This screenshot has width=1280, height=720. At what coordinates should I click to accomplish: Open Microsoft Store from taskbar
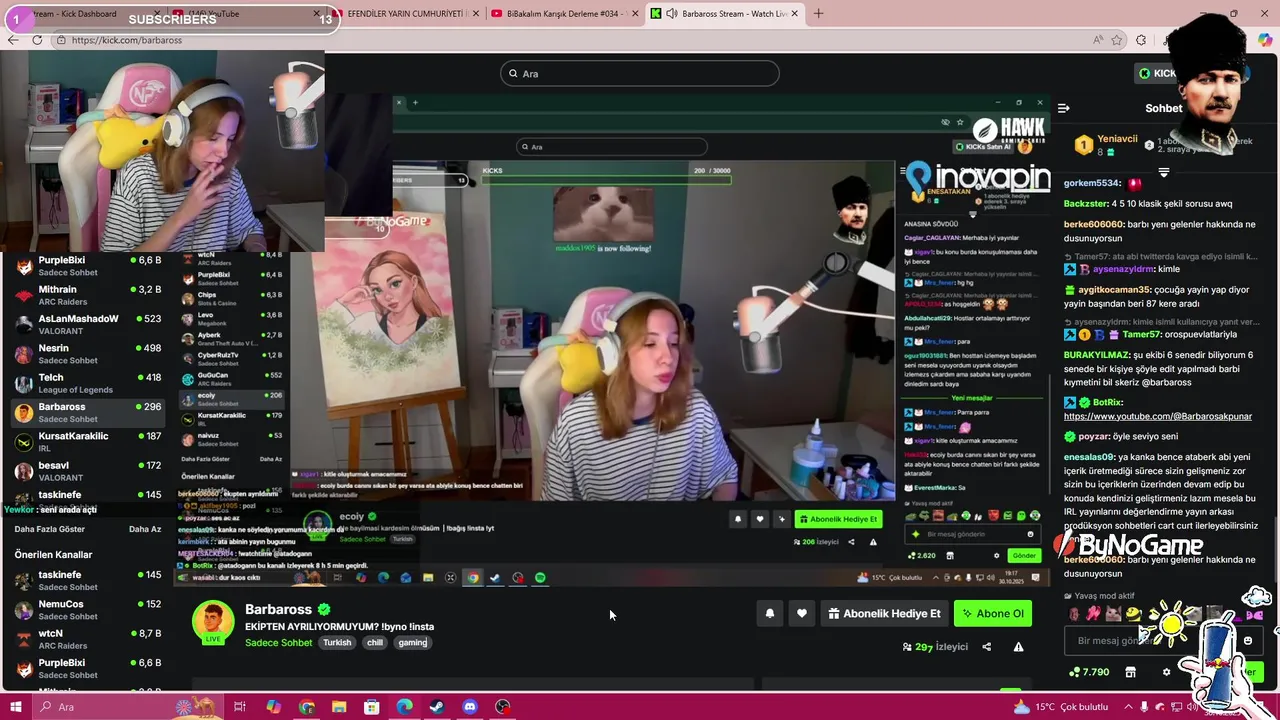[372, 707]
